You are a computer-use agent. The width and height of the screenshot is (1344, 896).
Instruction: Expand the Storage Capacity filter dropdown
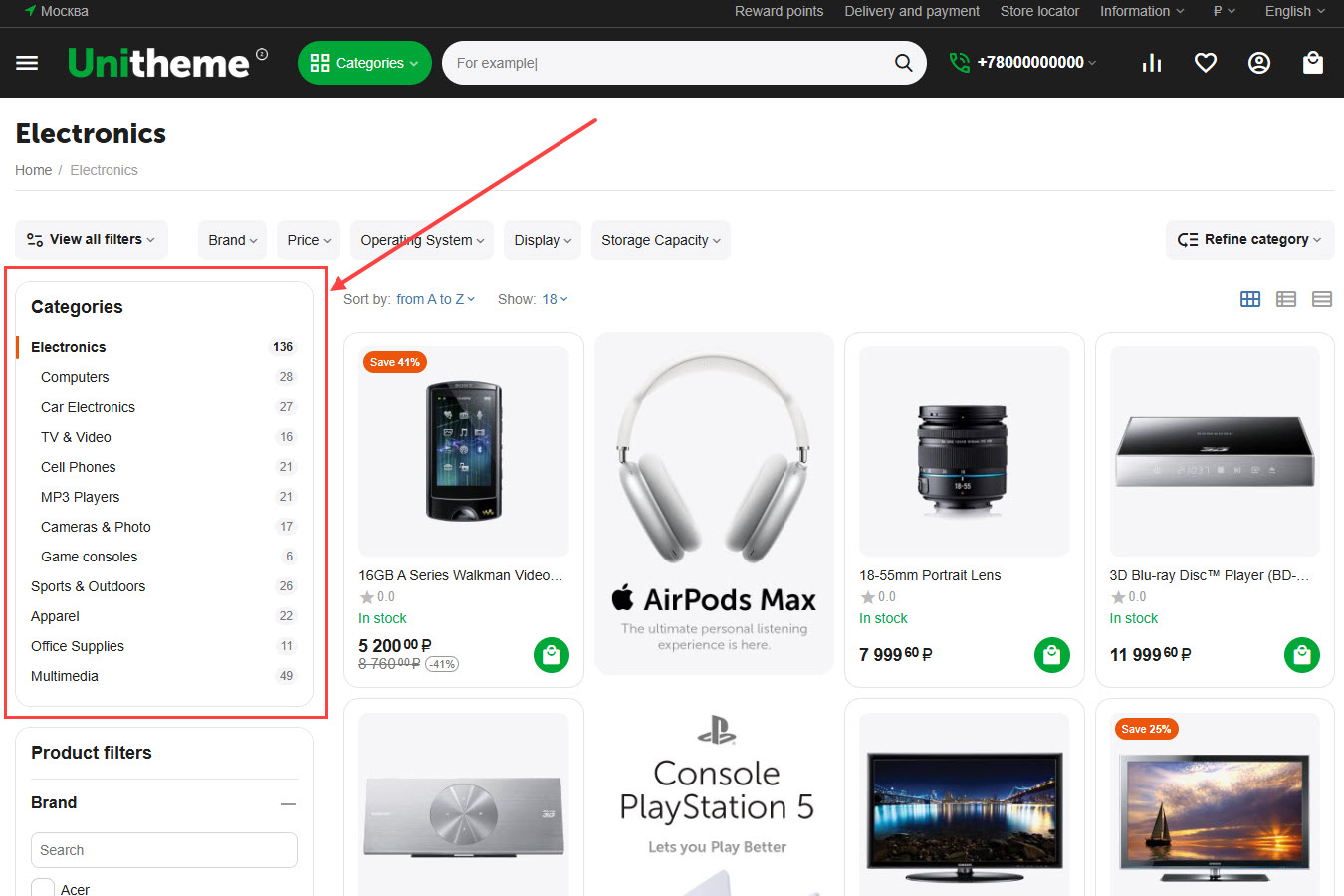click(x=661, y=240)
